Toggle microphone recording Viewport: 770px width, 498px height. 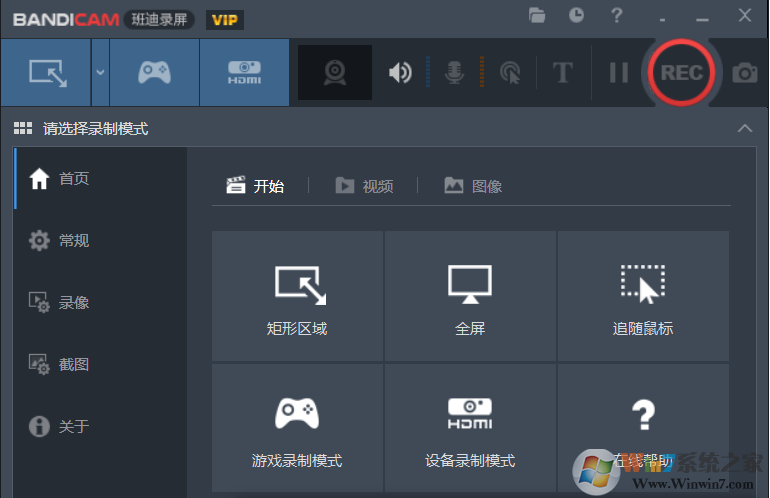tap(454, 73)
